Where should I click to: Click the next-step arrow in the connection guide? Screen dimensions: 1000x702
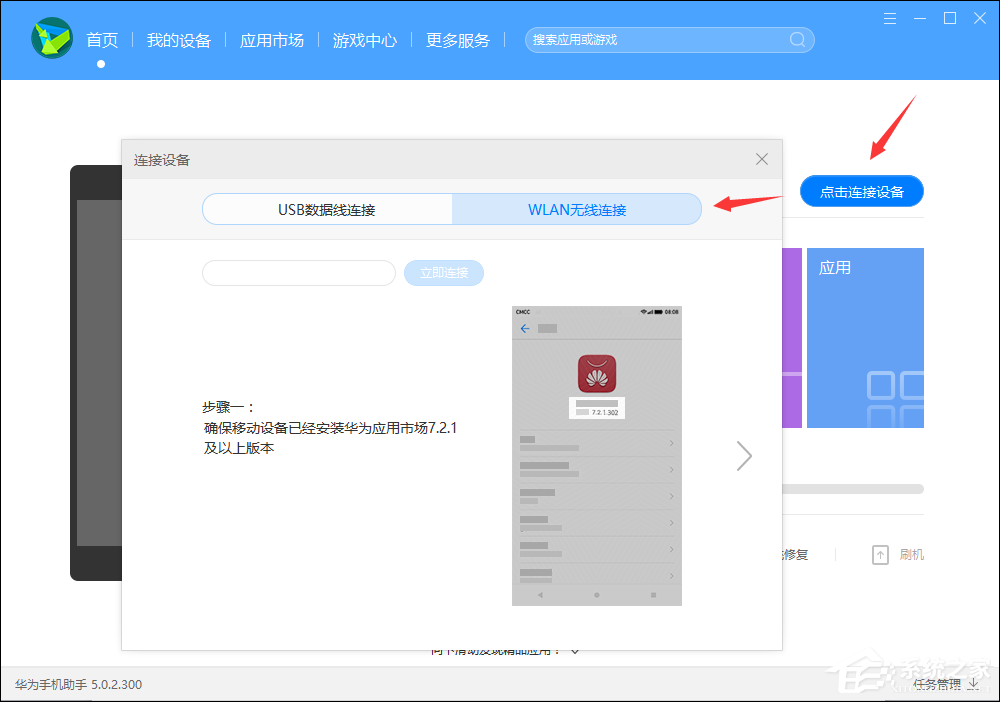coord(744,456)
